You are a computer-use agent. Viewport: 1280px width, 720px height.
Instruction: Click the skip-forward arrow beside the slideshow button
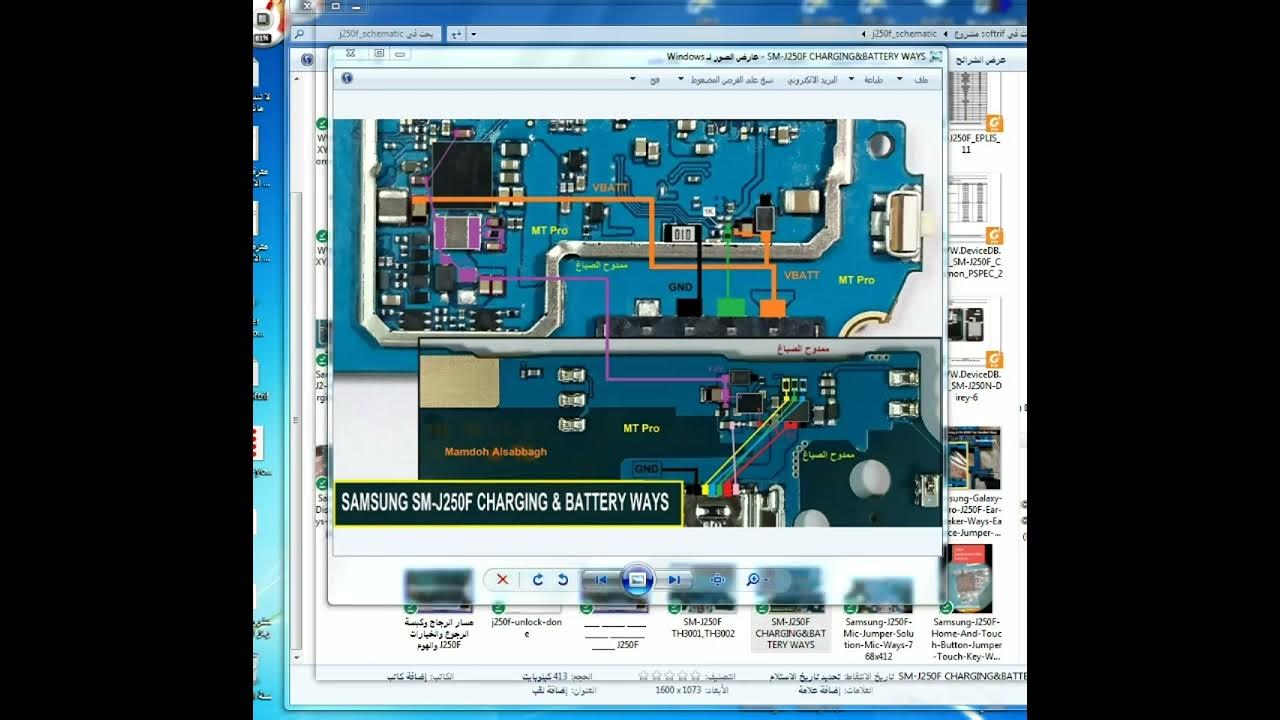(x=674, y=579)
